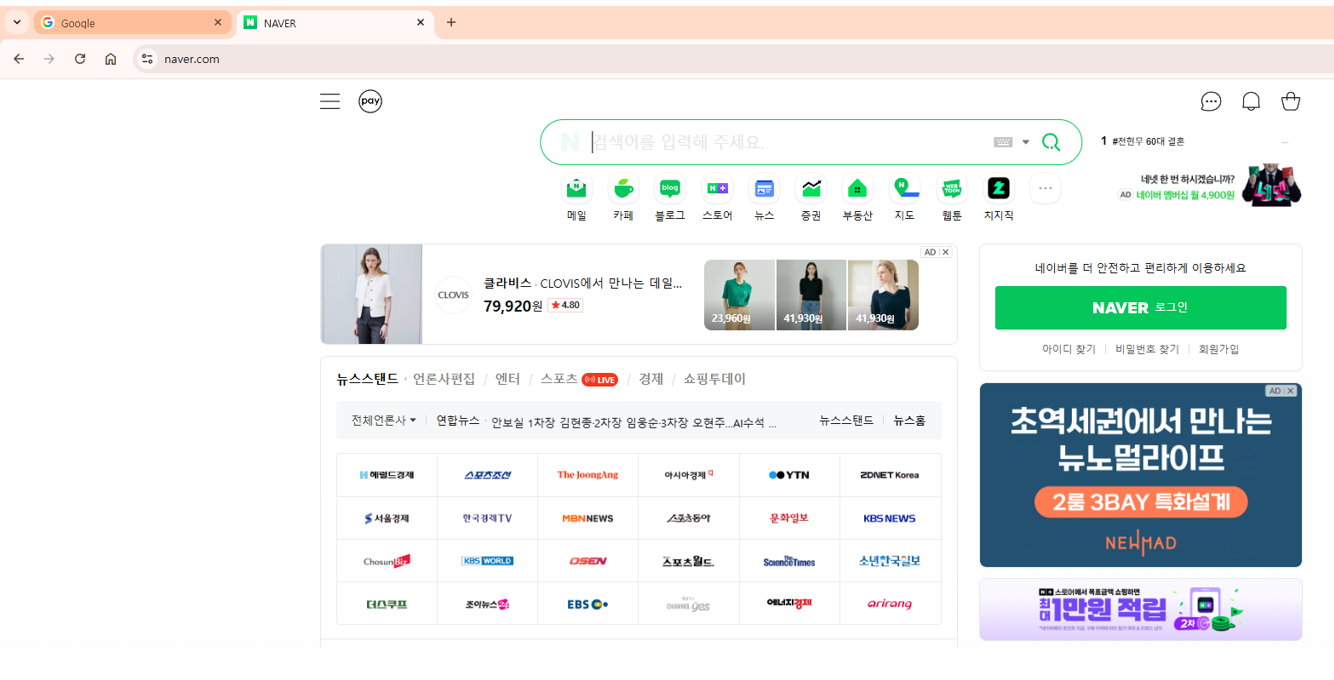Click the forward navigation arrow
This screenshot has width=1334, height=680.
(x=49, y=59)
